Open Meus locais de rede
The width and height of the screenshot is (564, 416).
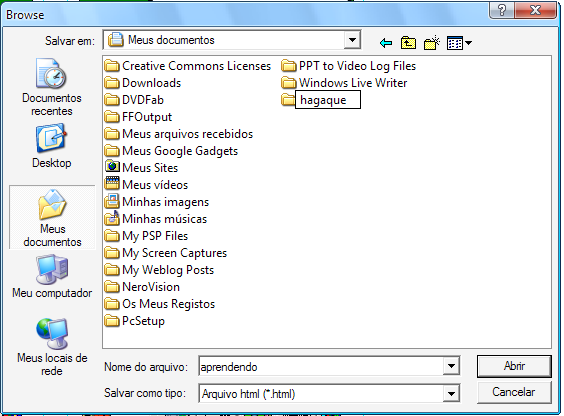[x=52, y=347]
